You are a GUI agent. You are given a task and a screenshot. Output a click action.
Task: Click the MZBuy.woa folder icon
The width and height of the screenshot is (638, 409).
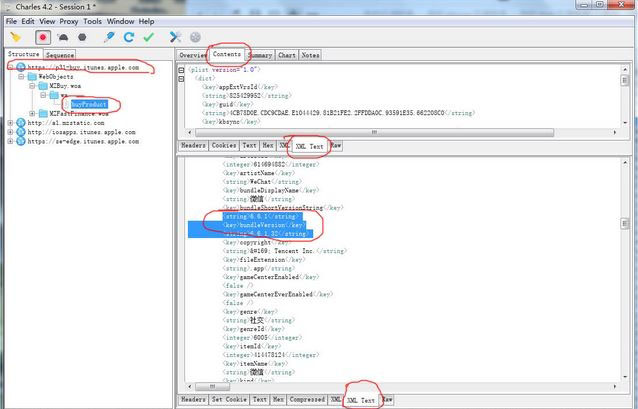[43, 86]
